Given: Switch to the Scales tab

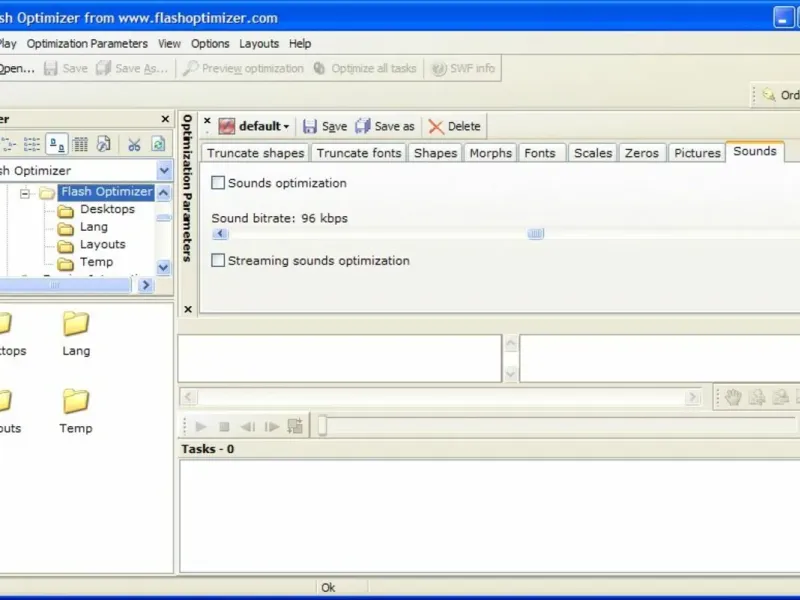Looking at the screenshot, I should [593, 153].
